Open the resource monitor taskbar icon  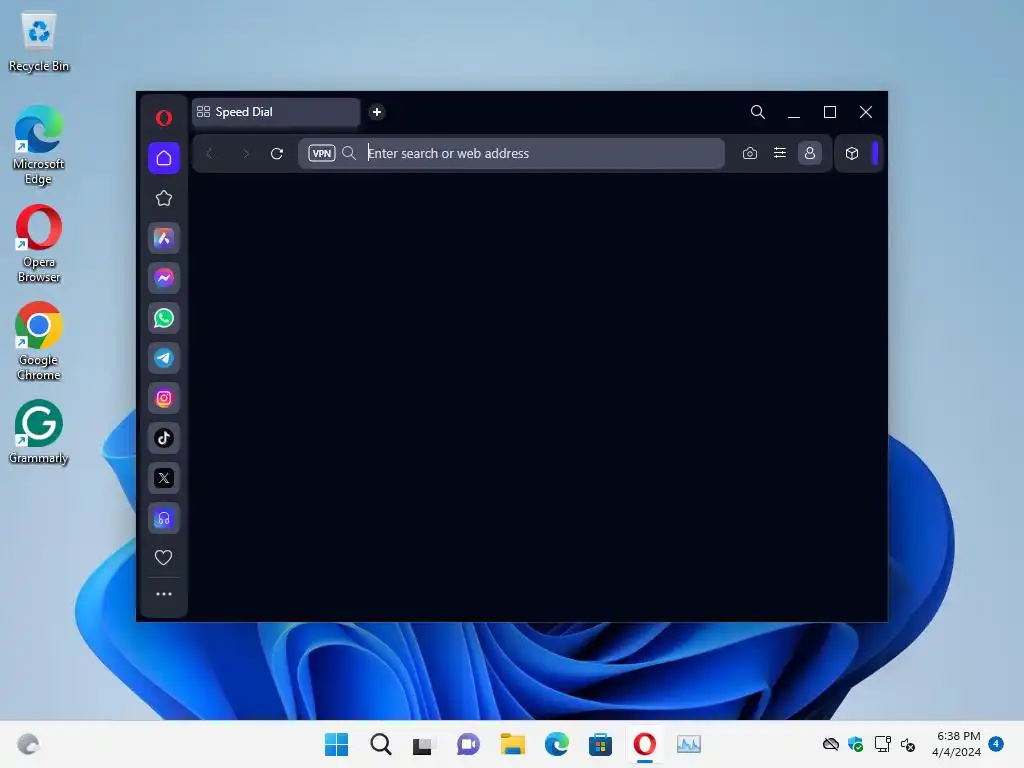[x=688, y=744]
